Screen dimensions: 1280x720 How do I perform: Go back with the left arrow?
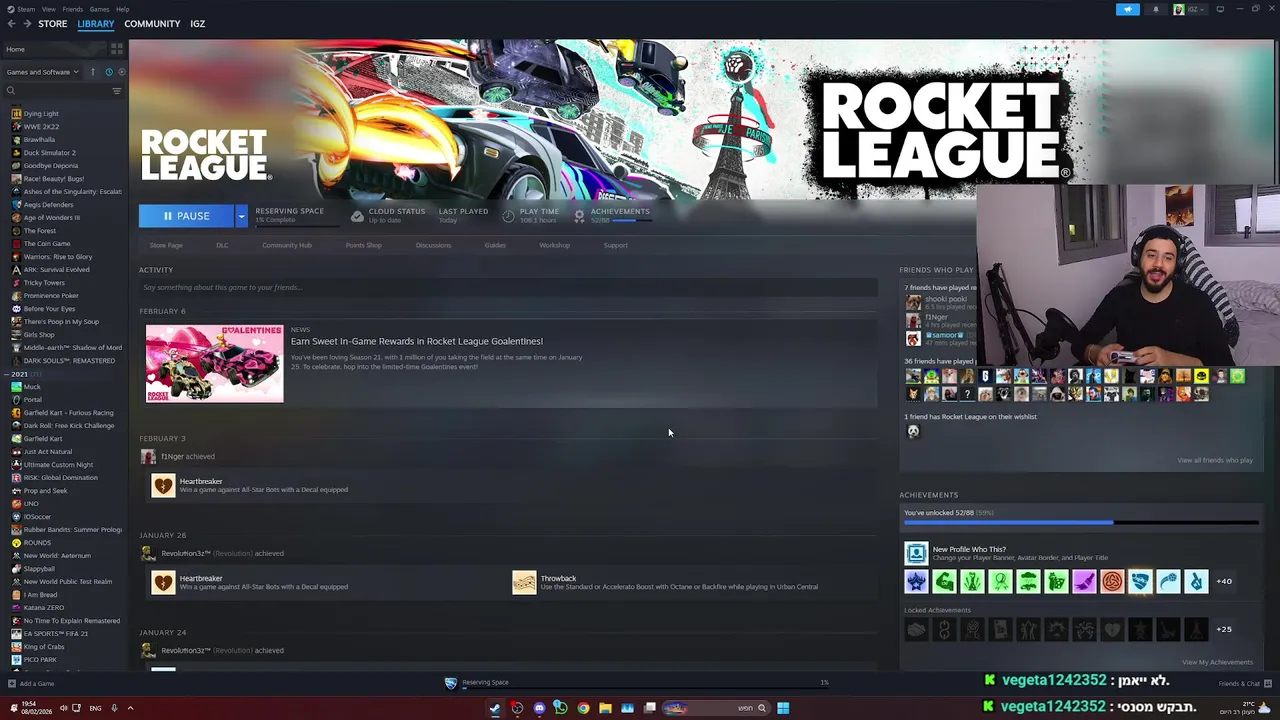(x=11, y=23)
